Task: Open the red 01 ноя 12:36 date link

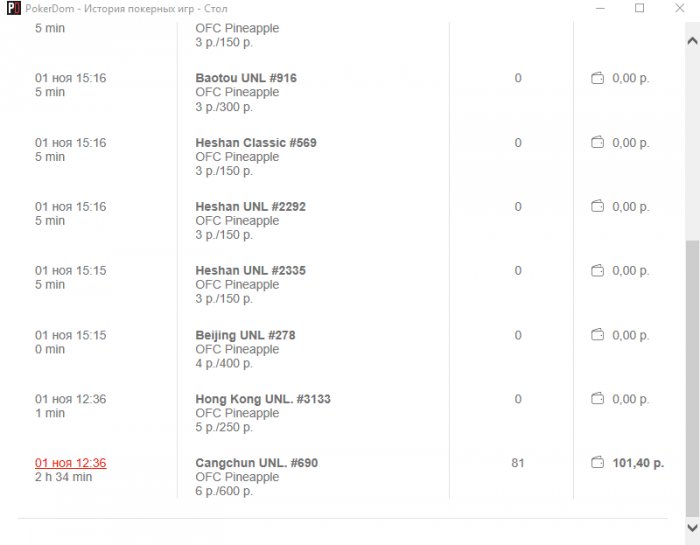Action: point(70,463)
